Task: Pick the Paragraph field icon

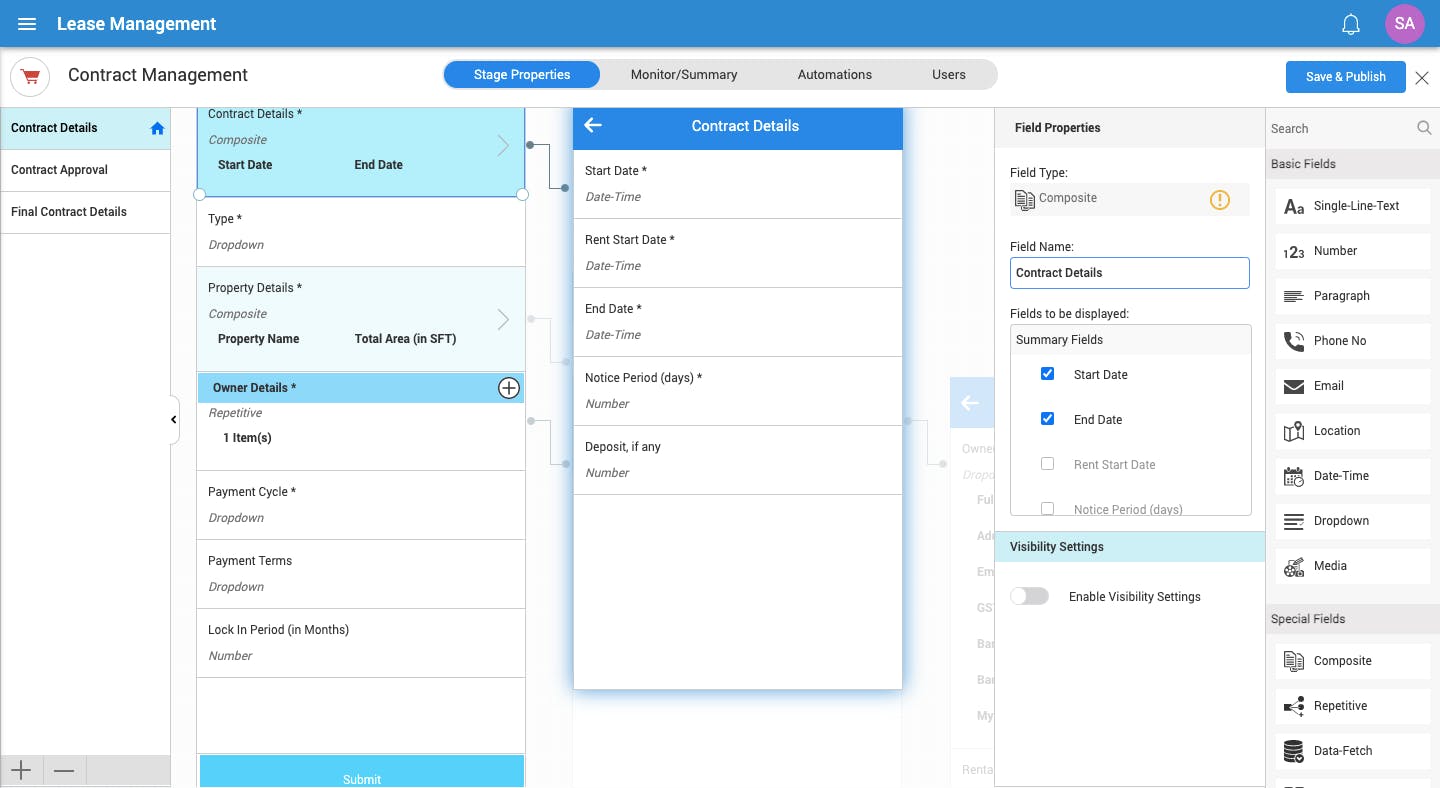Action: [x=1294, y=297]
